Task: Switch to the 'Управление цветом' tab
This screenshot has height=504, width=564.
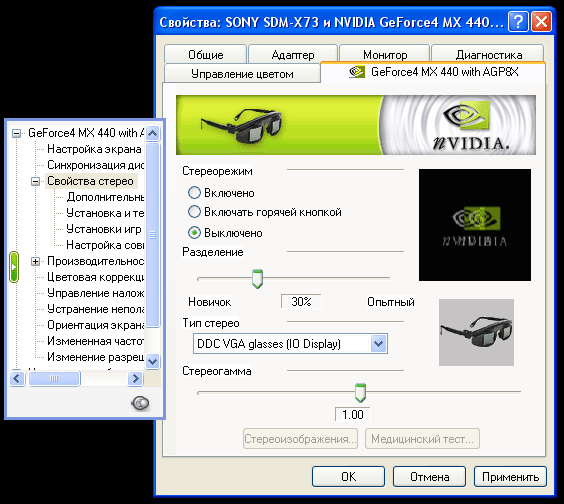Action: tap(242, 74)
